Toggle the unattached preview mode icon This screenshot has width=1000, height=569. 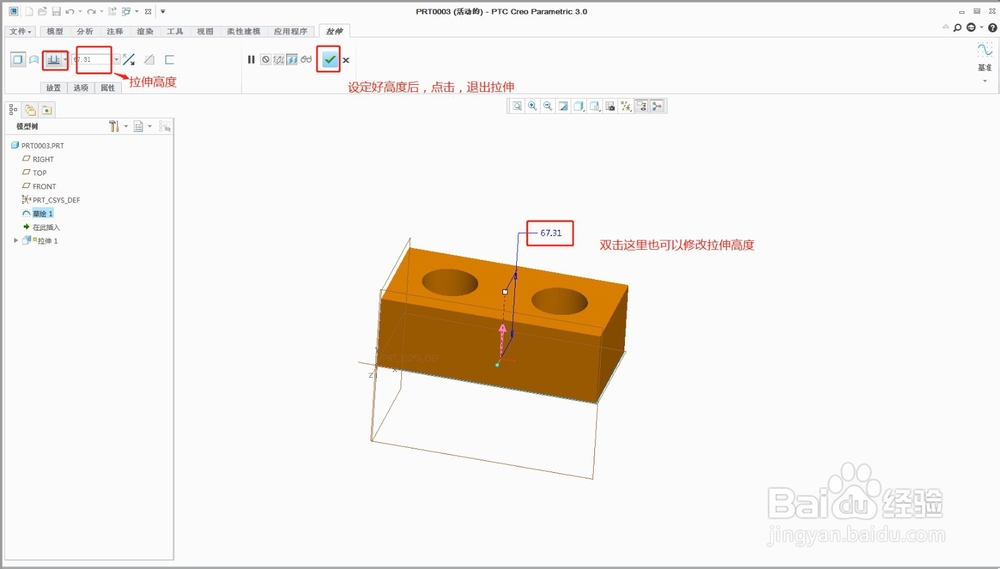click(x=279, y=59)
